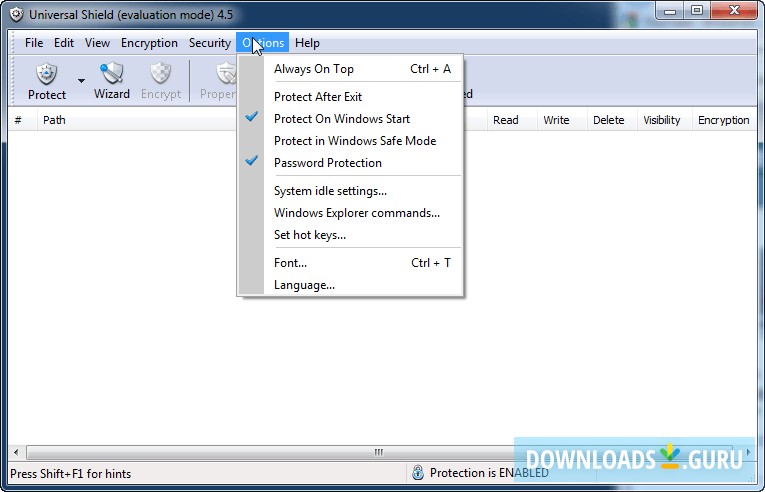Open the File menu
Screen dimensions: 765x492
click(x=34, y=43)
